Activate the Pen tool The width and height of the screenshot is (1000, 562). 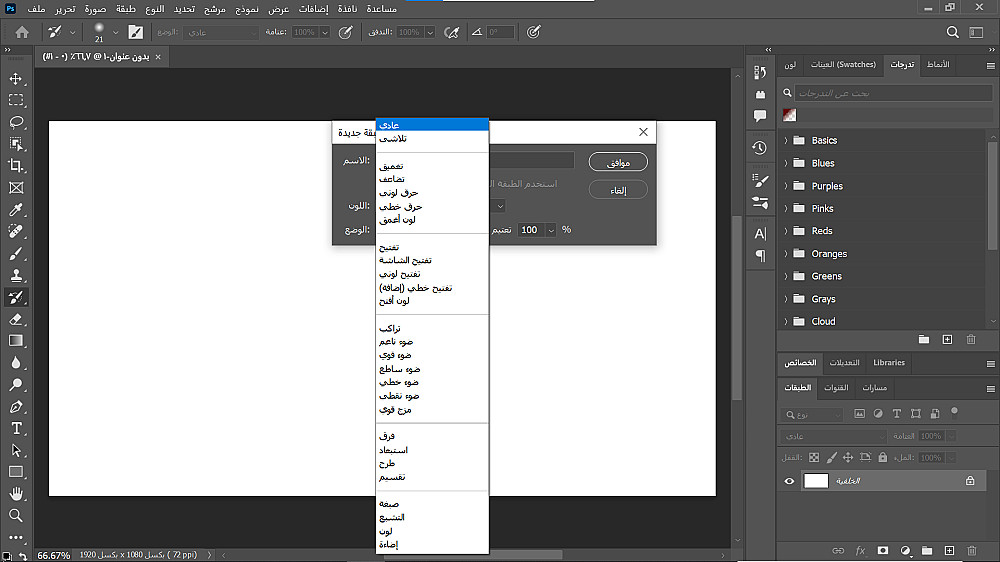[x=16, y=407]
